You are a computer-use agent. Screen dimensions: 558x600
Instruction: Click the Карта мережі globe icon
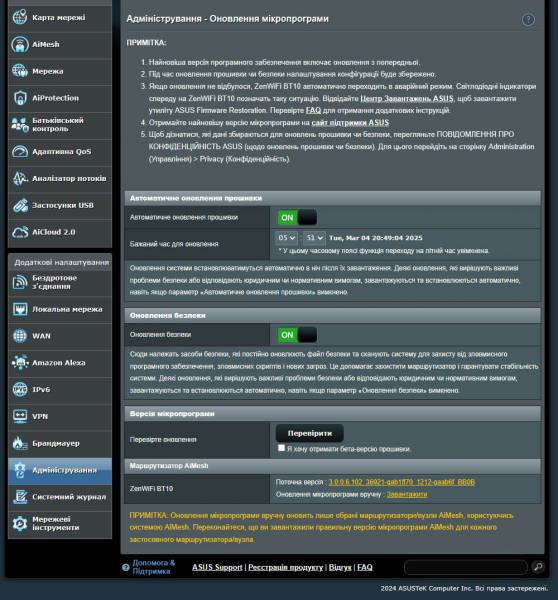pos(20,17)
